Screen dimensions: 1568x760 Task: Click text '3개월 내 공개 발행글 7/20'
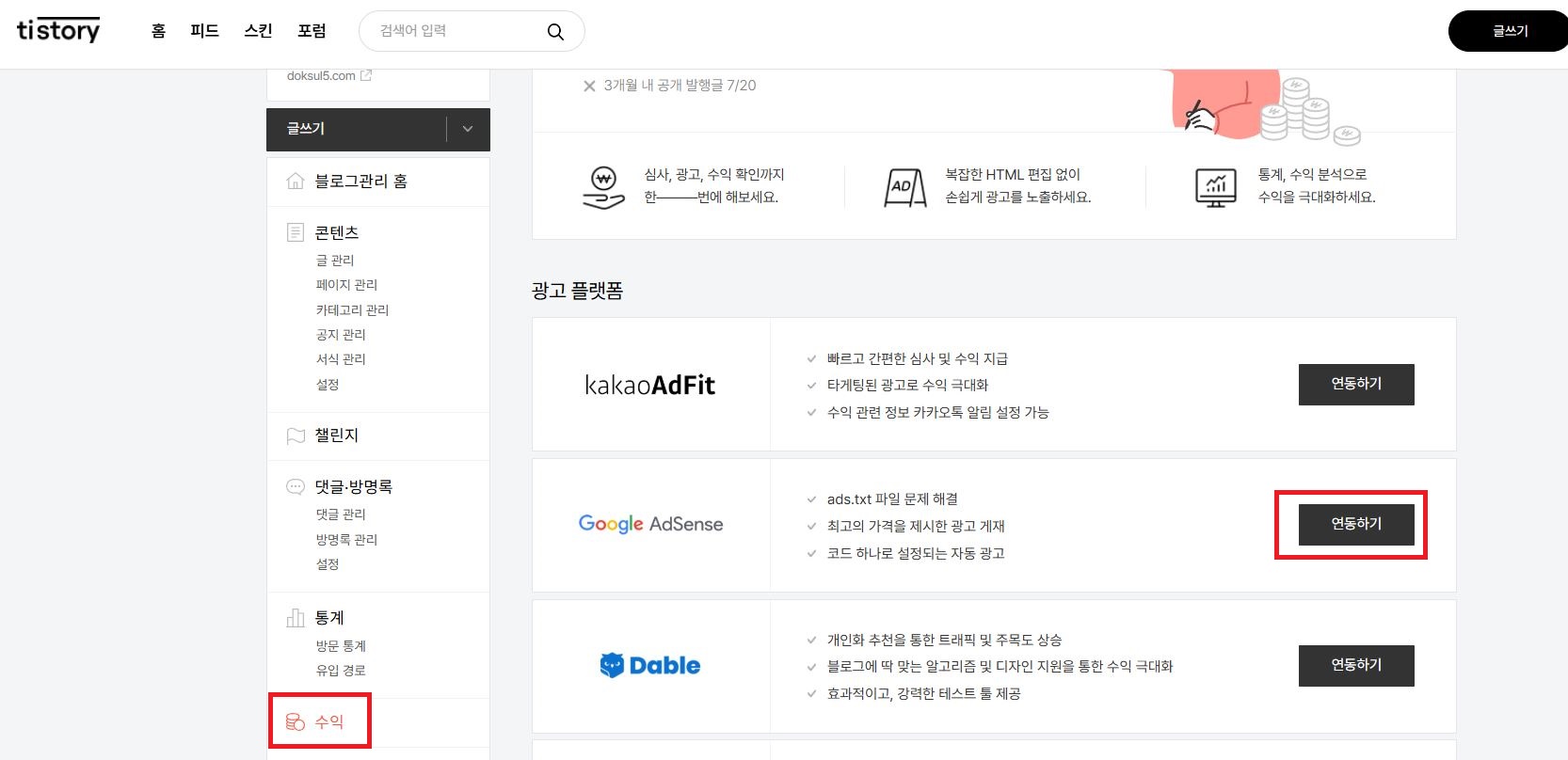coord(680,85)
